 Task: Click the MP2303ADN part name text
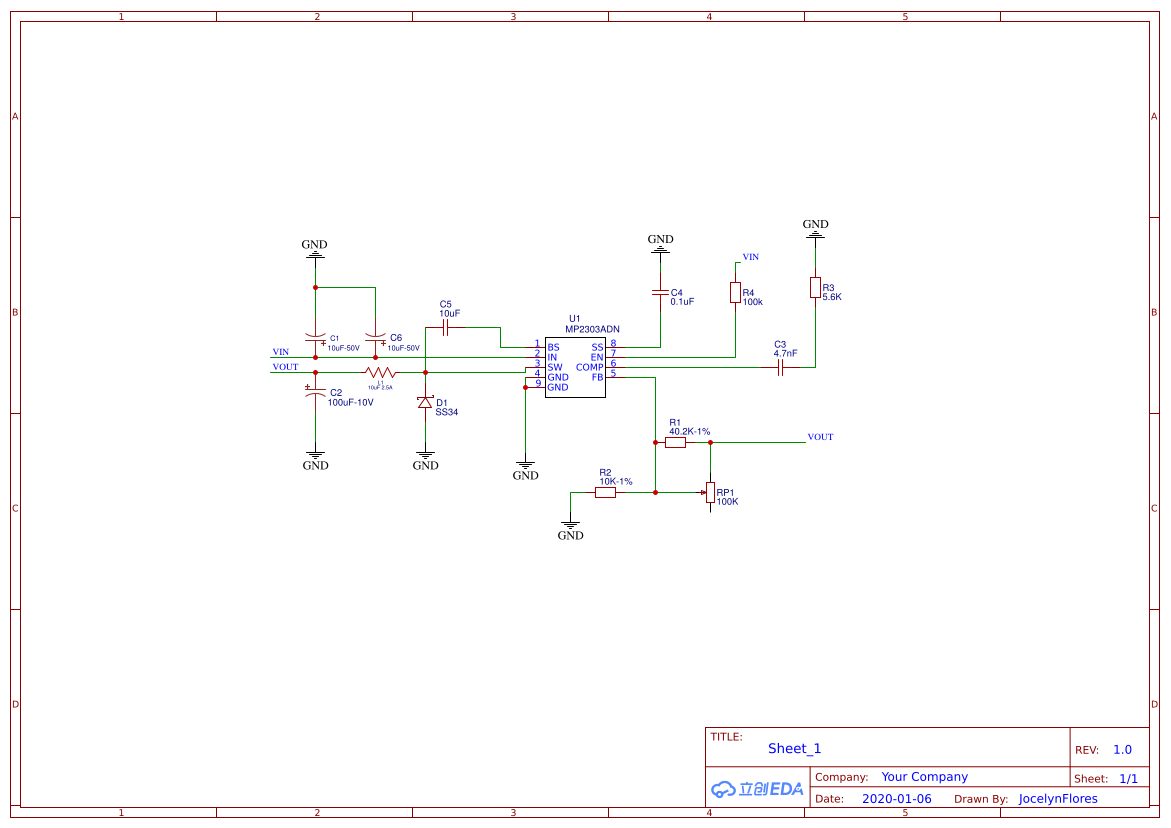(592, 329)
